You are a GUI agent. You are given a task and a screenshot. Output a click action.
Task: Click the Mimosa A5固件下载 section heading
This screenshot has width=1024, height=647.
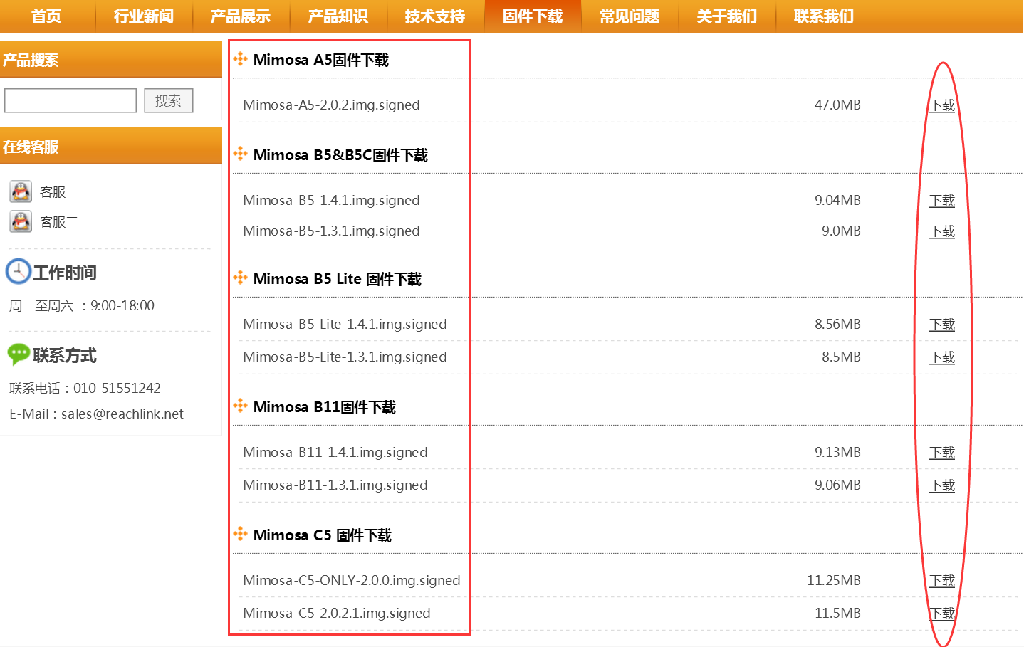click(321, 60)
